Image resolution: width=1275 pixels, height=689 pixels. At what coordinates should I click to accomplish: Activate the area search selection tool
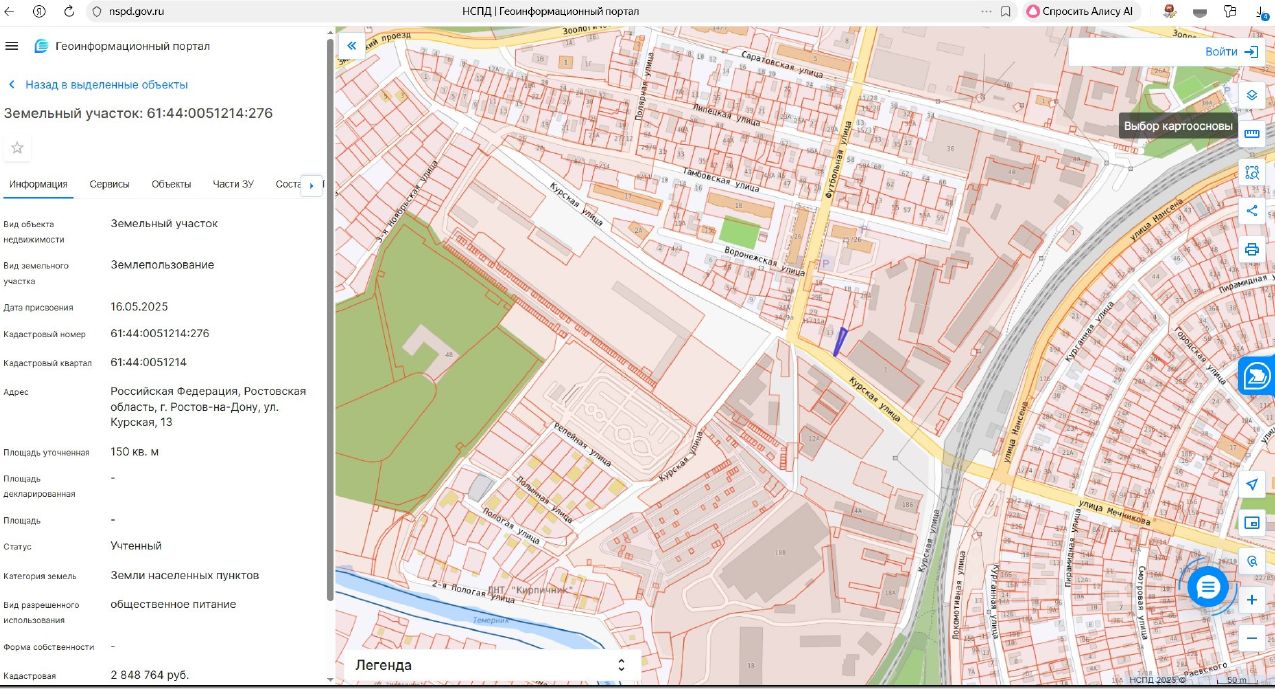1251,172
